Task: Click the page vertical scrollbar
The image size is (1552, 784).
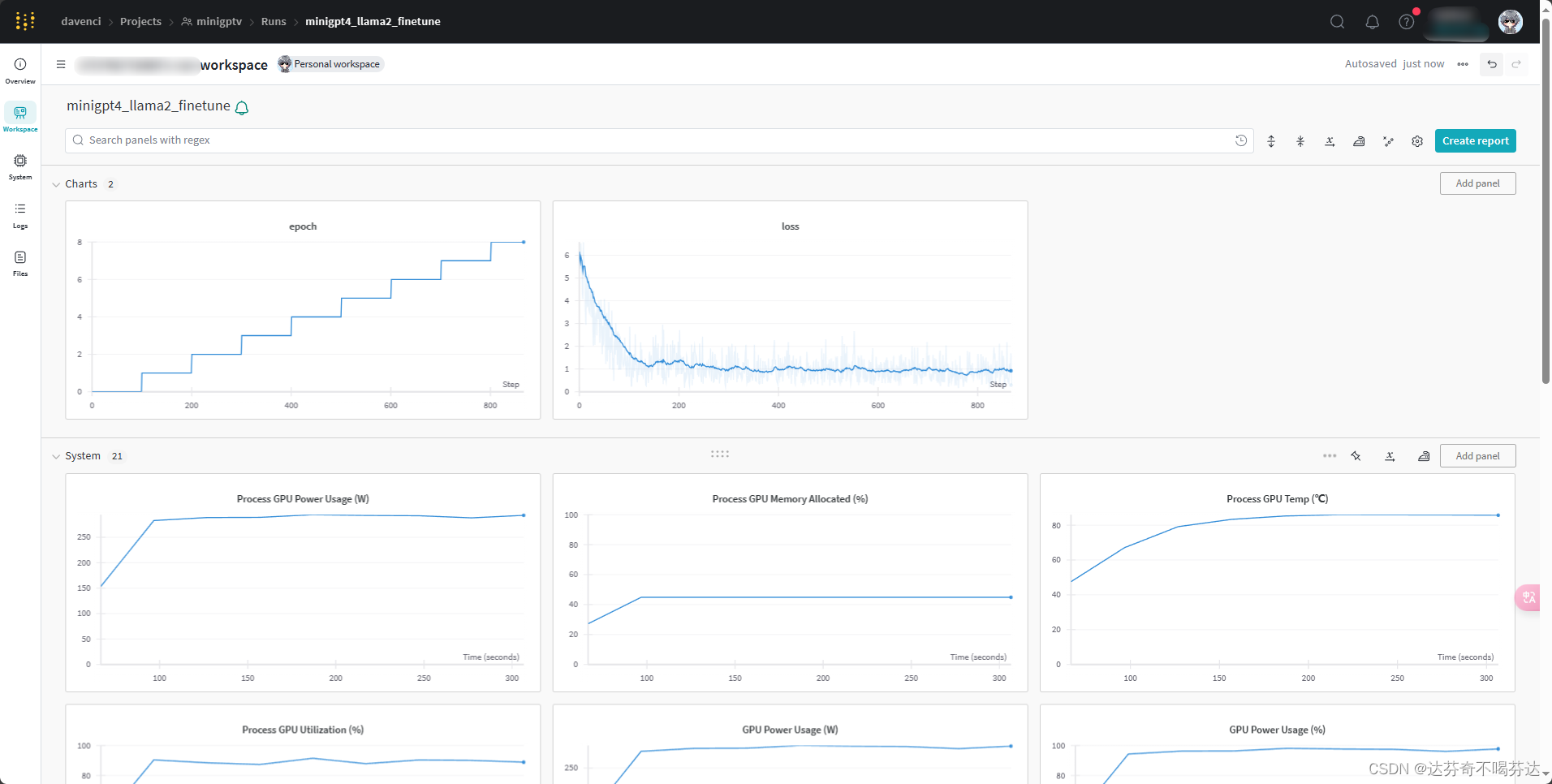Action: [x=1546, y=203]
